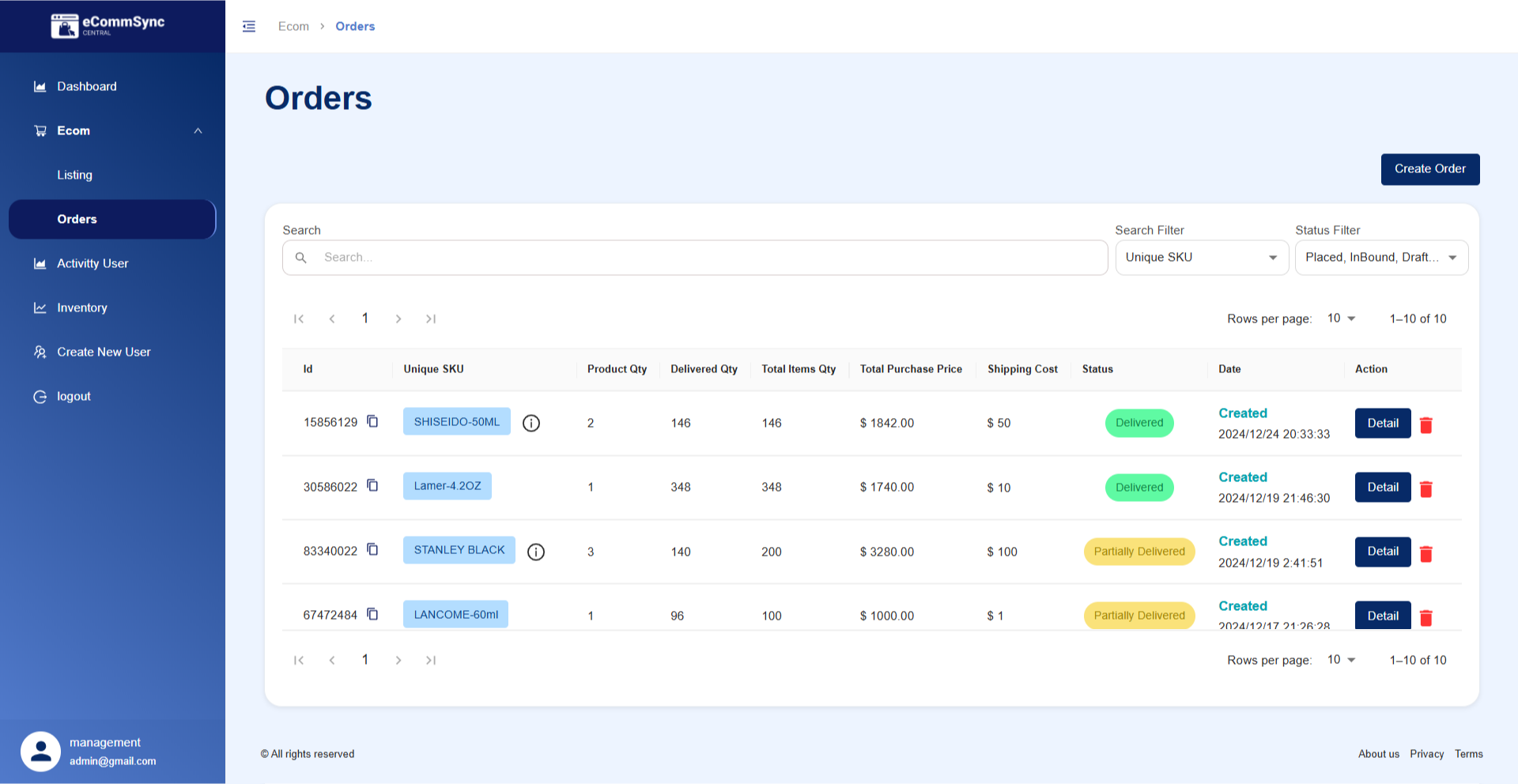1518x784 pixels.
Task: Open Detail for order 30586022
Action: pyautogui.click(x=1383, y=487)
